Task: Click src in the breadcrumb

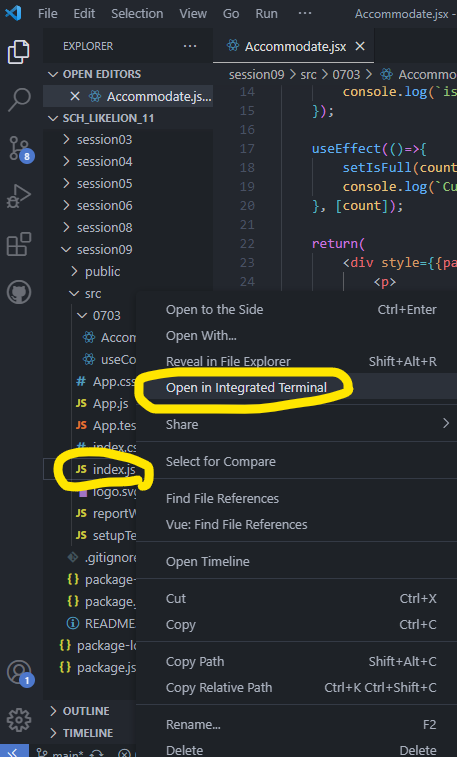Action: (308, 74)
